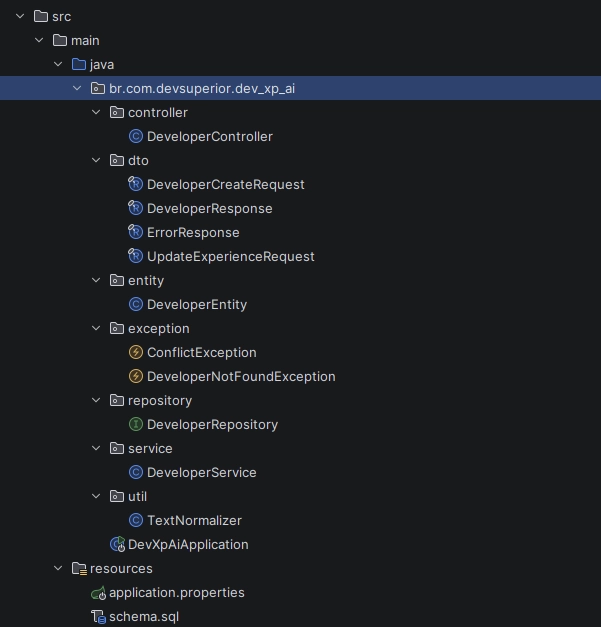601x627 pixels.
Task: Click the application.properties file icon
Action: point(98,592)
